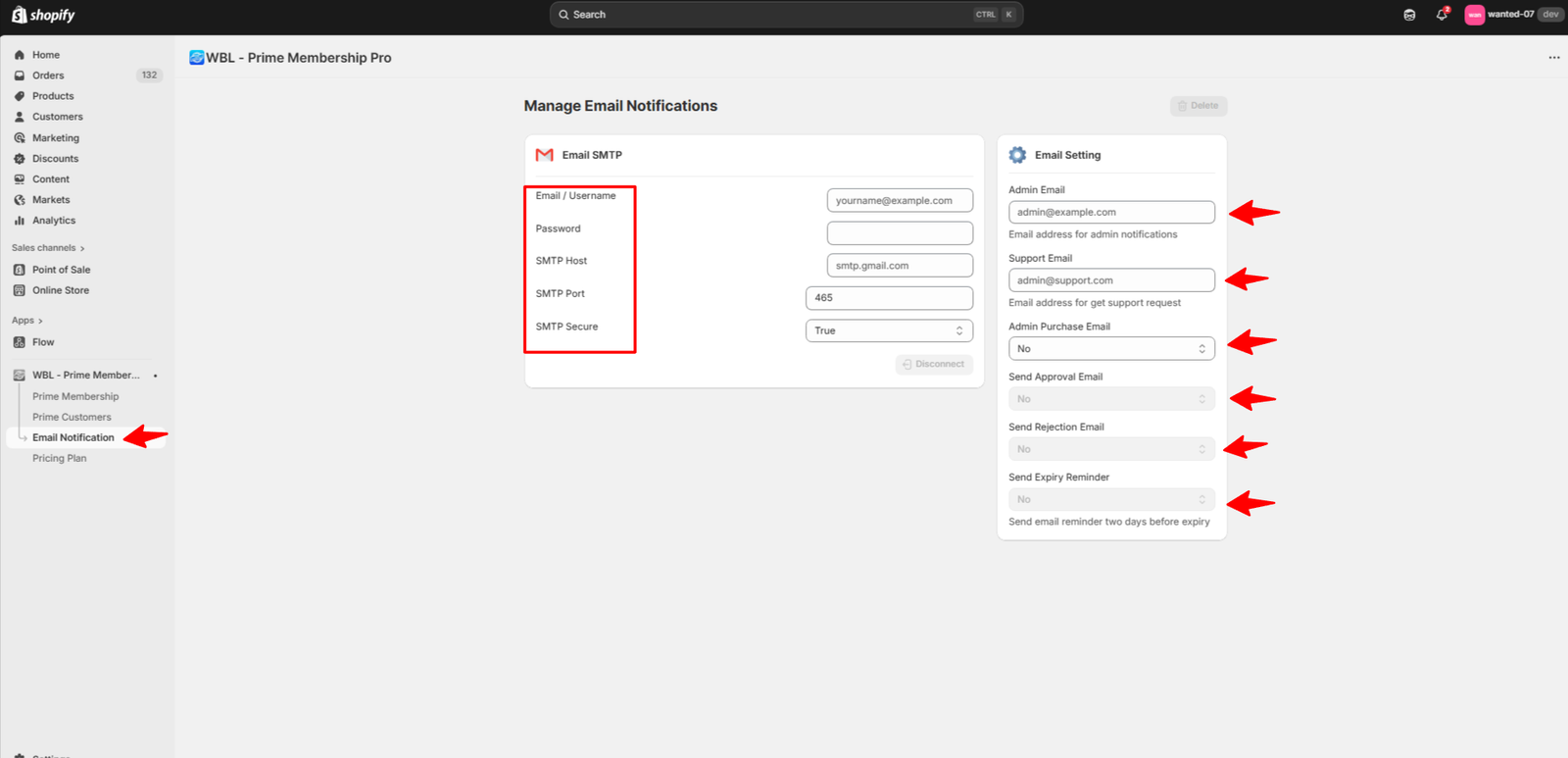
Task: Click the Password input field
Action: (900, 233)
